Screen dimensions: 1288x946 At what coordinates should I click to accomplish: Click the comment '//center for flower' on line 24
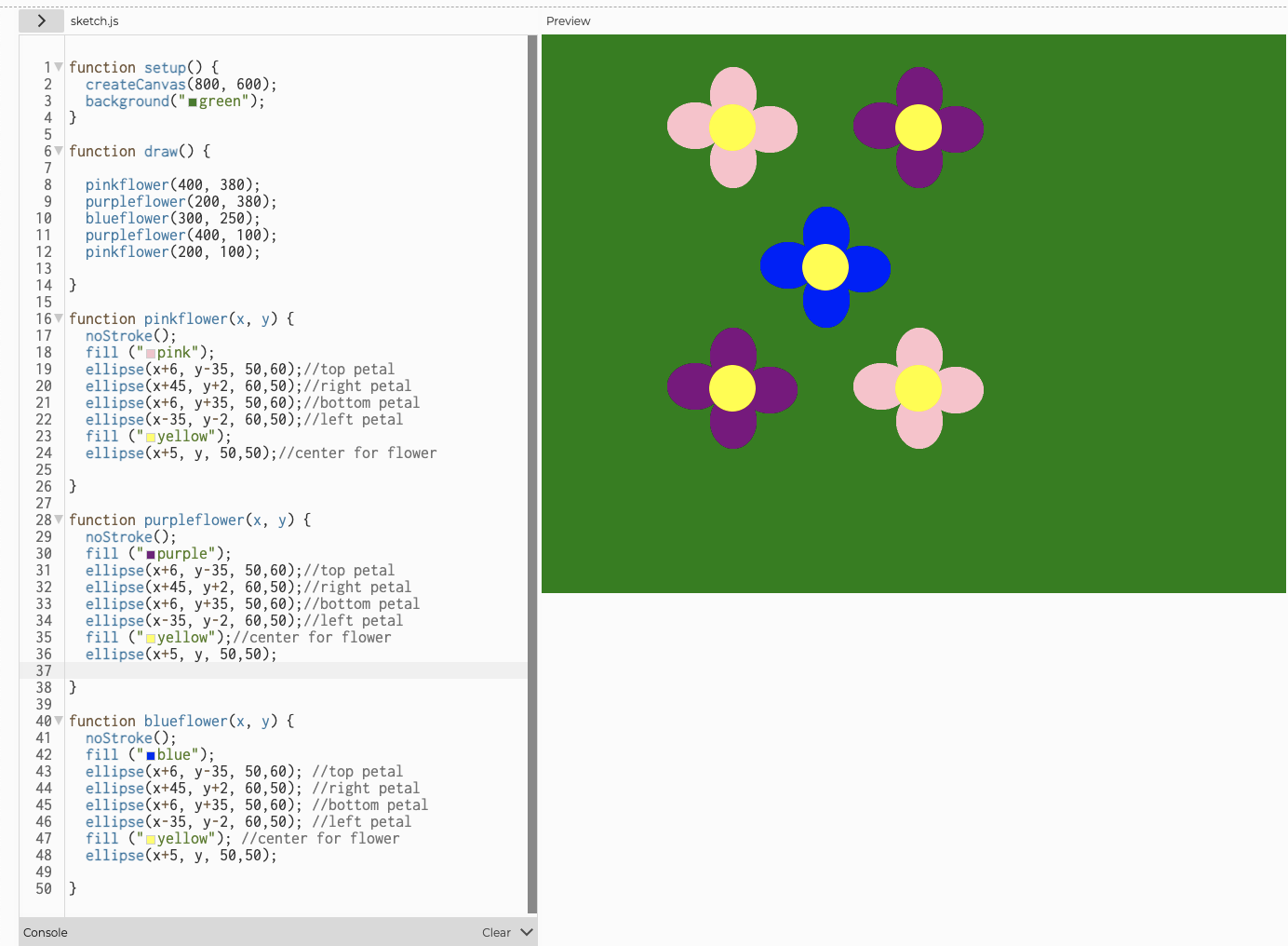[357, 453]
